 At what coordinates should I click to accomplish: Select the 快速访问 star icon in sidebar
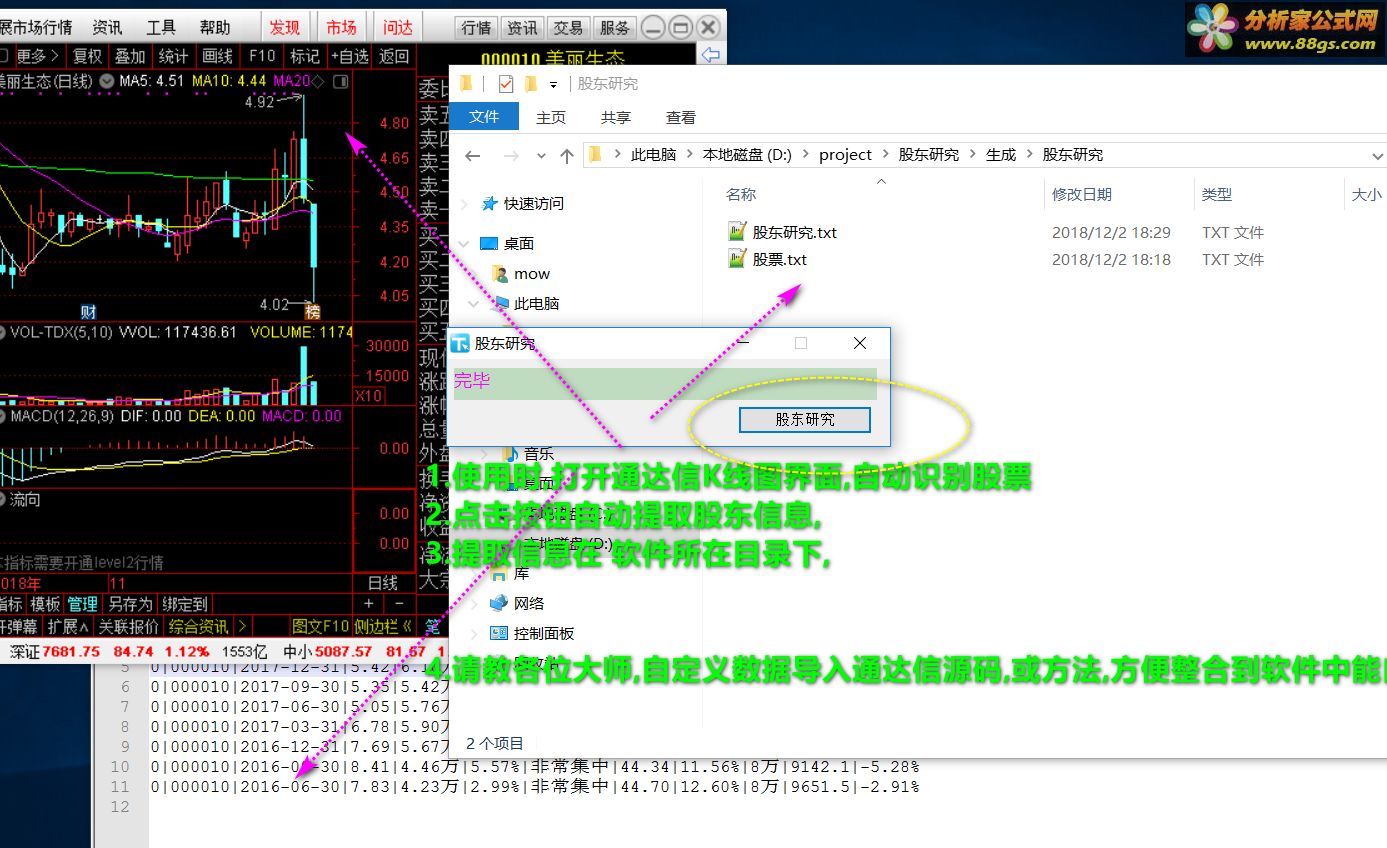(489, 203)
